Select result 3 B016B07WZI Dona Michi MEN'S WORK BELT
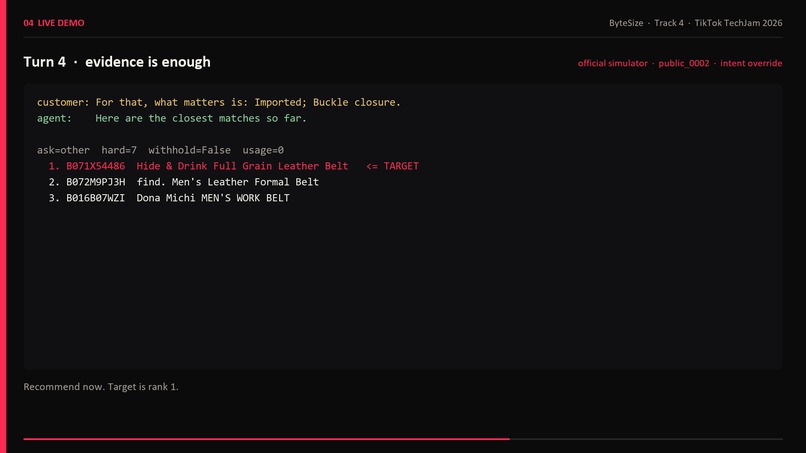Image resolution: width=806 pixels, height=453 pixels. click(169, 198)
